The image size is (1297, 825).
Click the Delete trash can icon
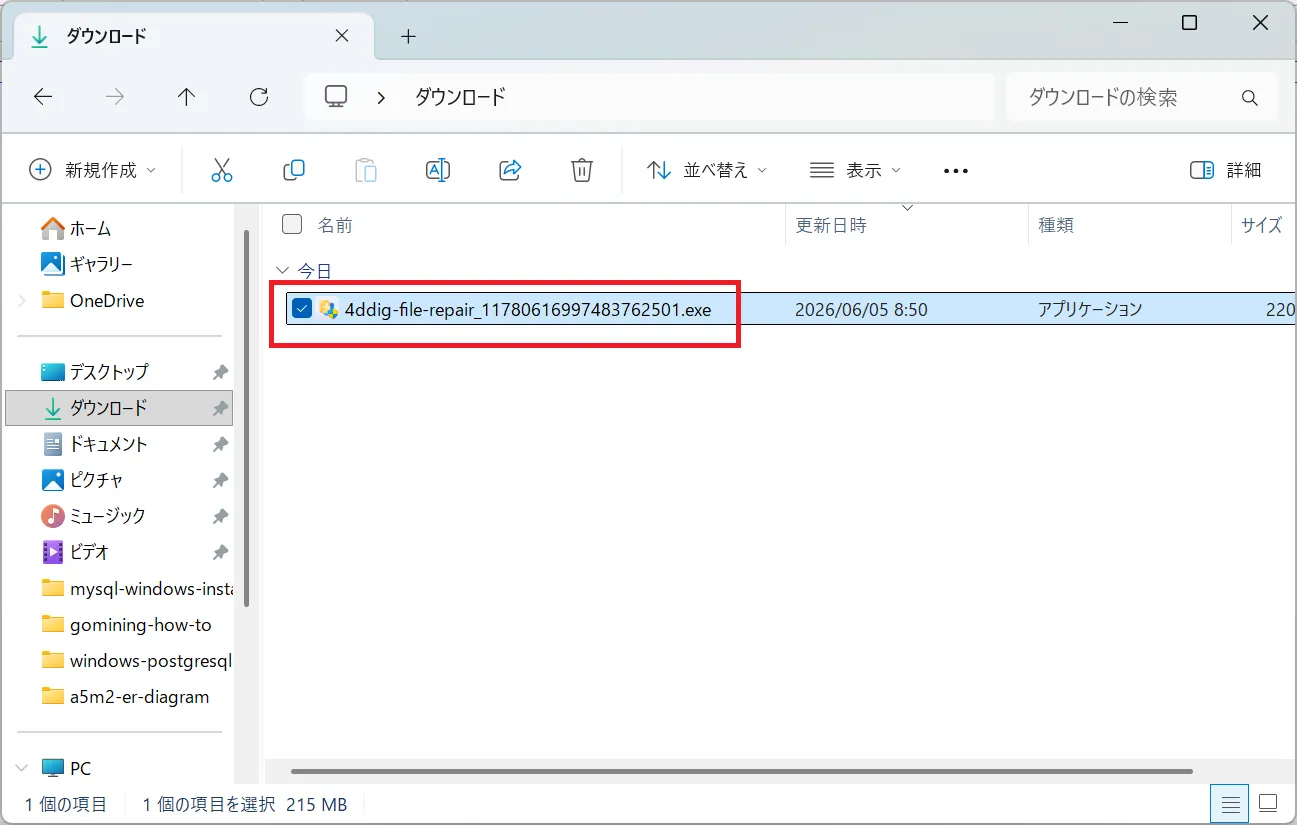tap(582, 170)
